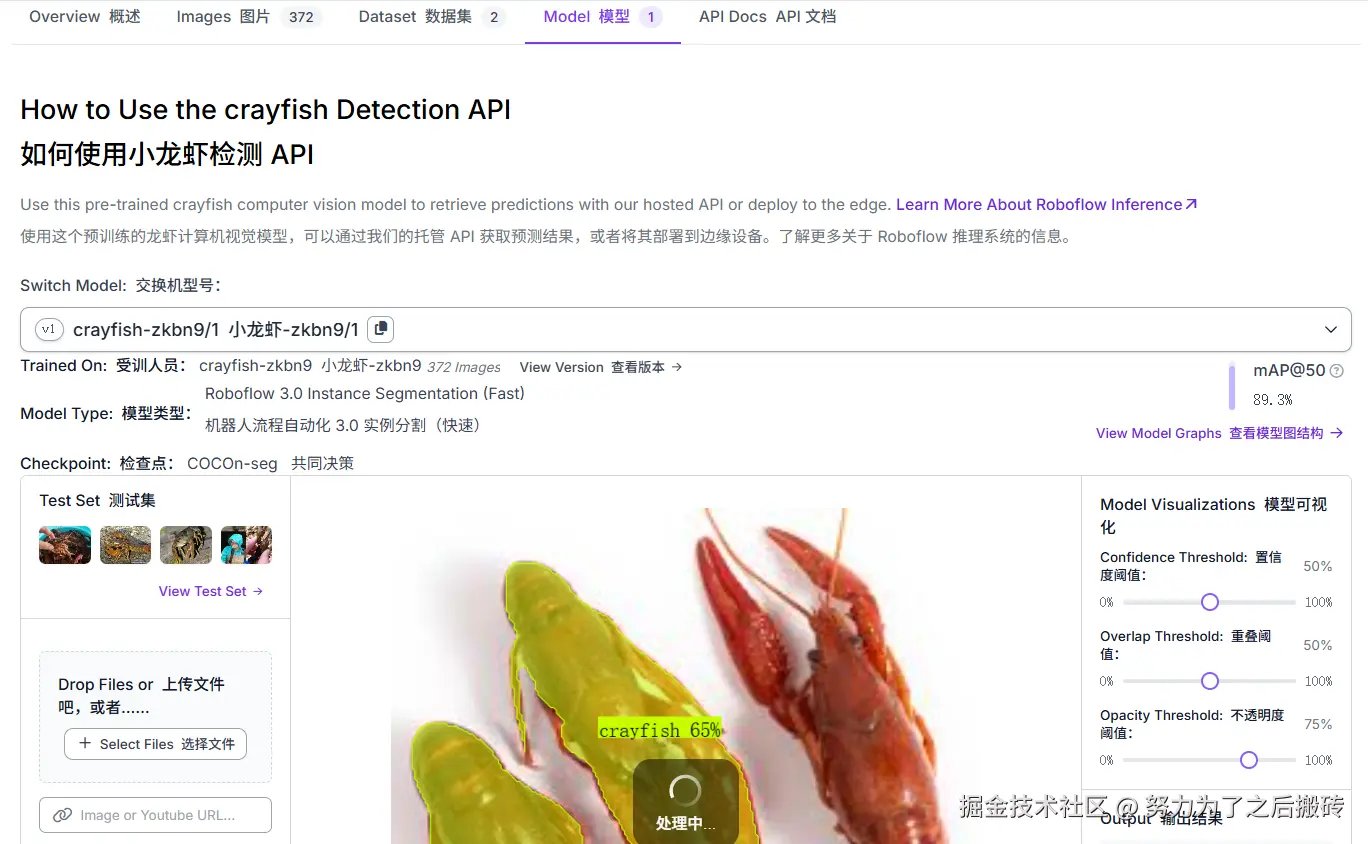The height and width of the screenshot is (844, 1368).
Task: Go to the Dataset tab
Action: pyautogui.click(x=432, y=17)
